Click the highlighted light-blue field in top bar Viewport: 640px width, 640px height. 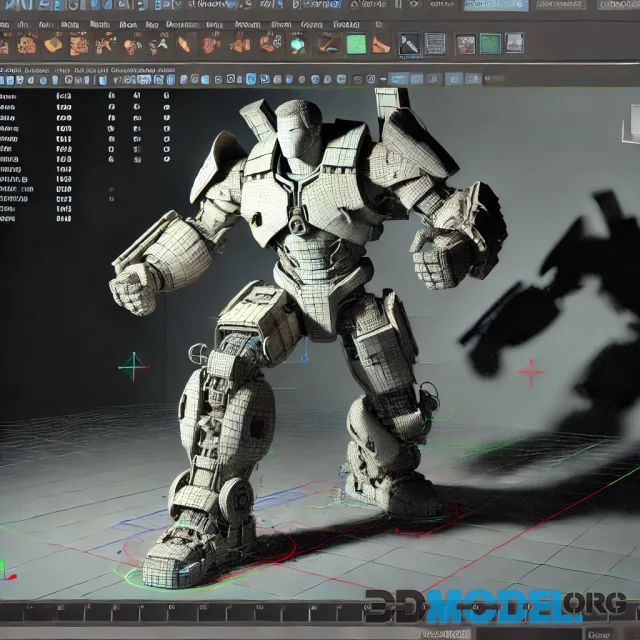(x=496, y=5)
